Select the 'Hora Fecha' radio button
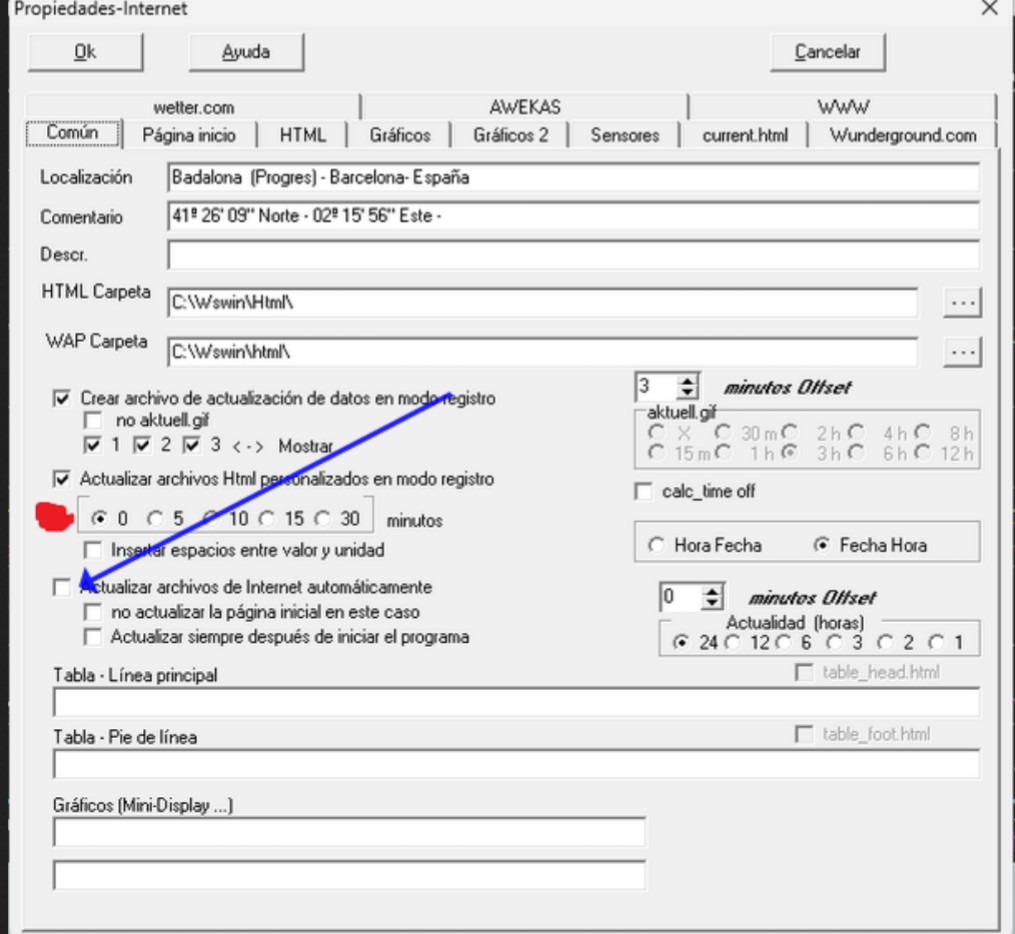This screenshot has height=934, width=1015. click(x=657, y=546)
